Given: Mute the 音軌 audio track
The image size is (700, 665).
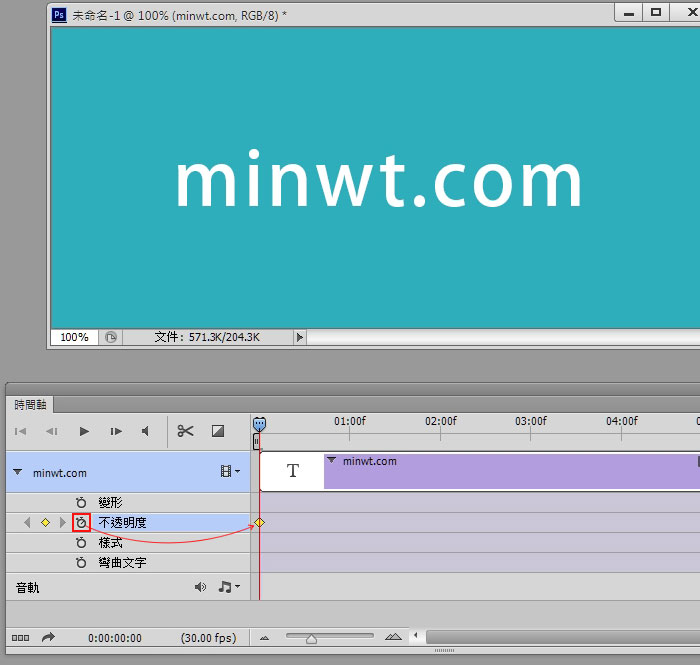Looking at the screenshot, I should pos(200,587).
